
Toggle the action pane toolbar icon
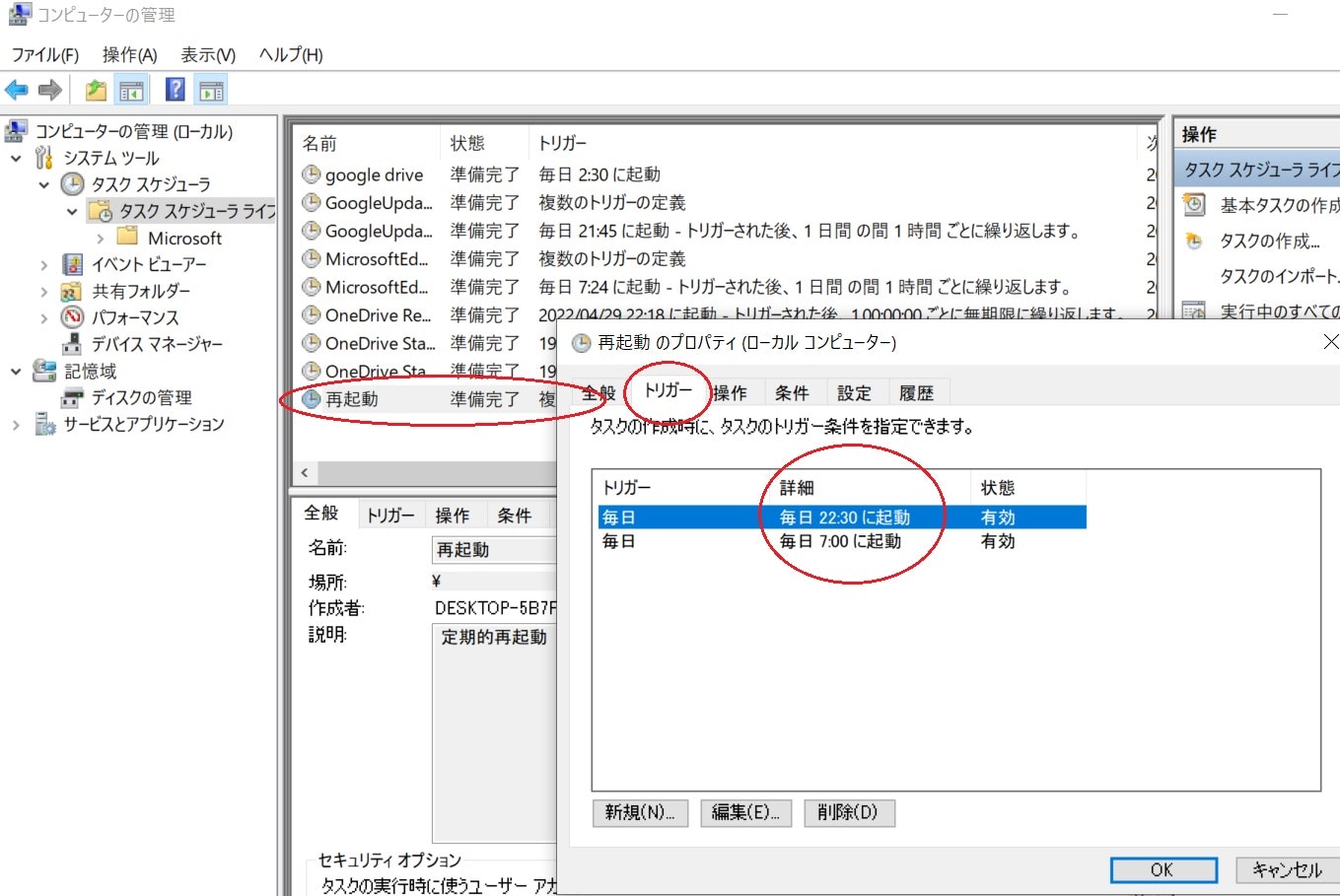211,91
